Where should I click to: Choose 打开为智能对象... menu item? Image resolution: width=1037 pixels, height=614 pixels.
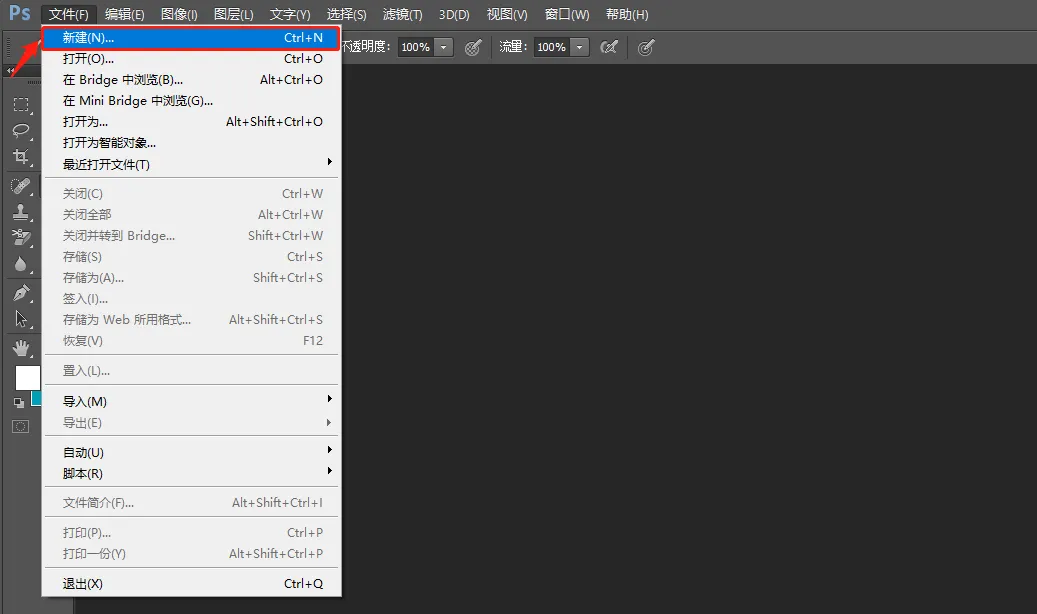click(x=192, y=143)
